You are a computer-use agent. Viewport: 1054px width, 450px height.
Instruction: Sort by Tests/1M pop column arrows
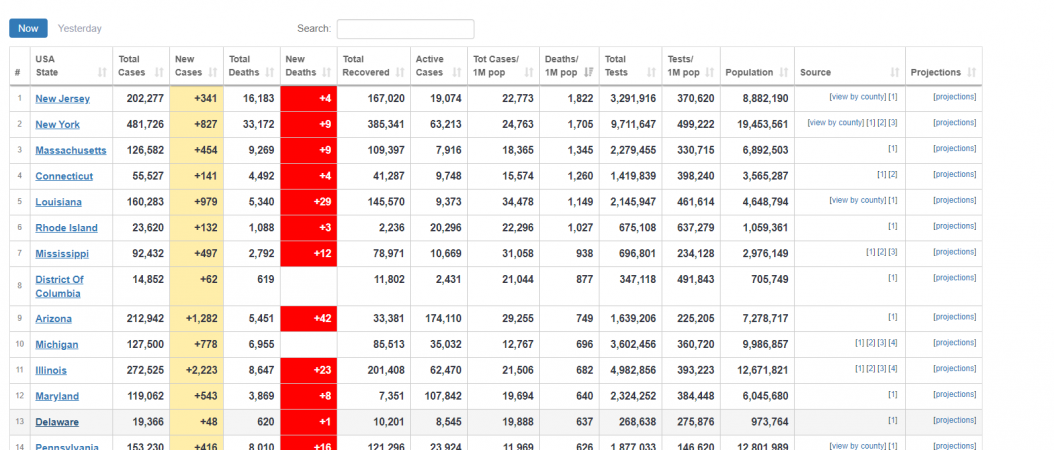tap(710, 72)
